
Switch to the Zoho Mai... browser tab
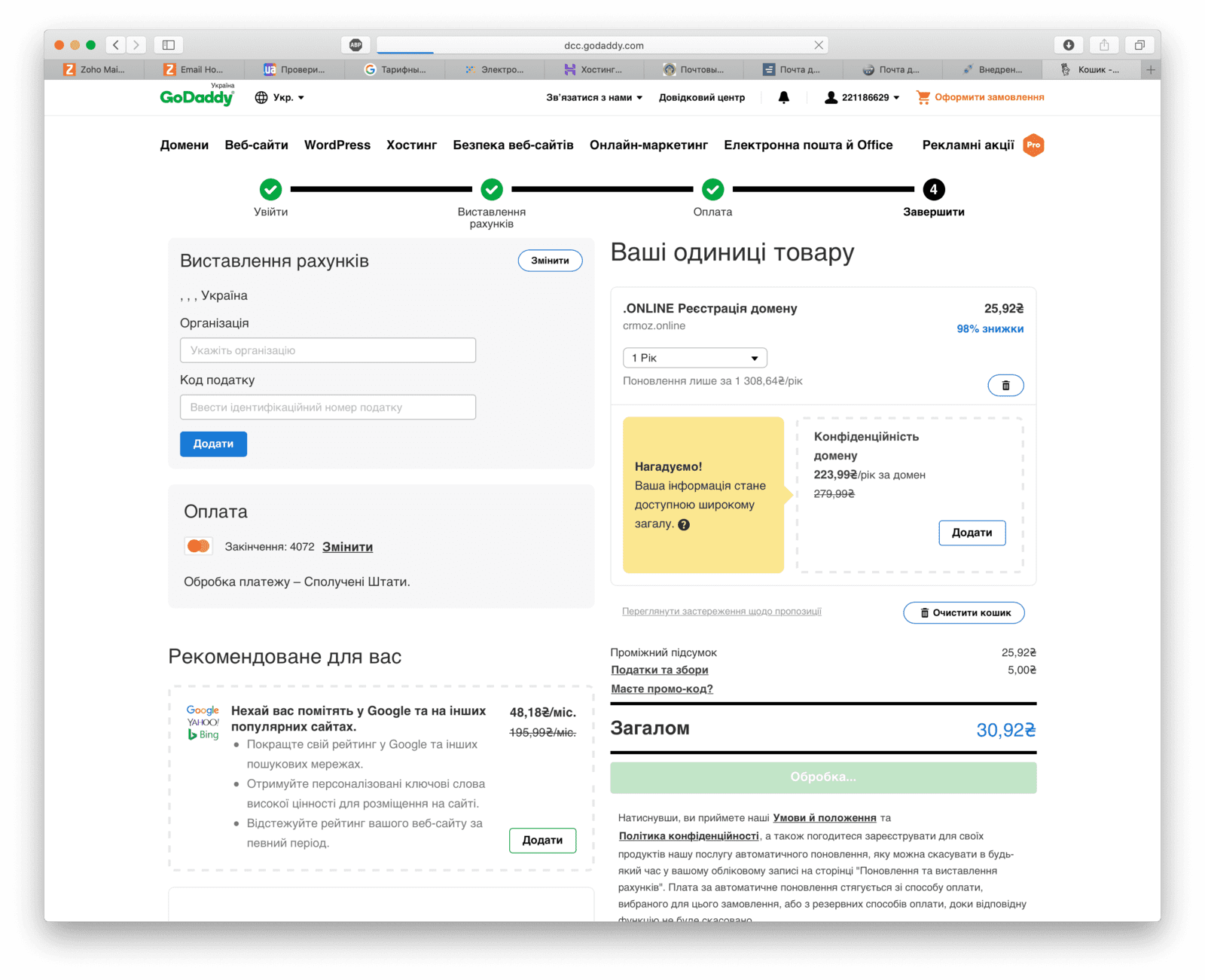[94, 69]
